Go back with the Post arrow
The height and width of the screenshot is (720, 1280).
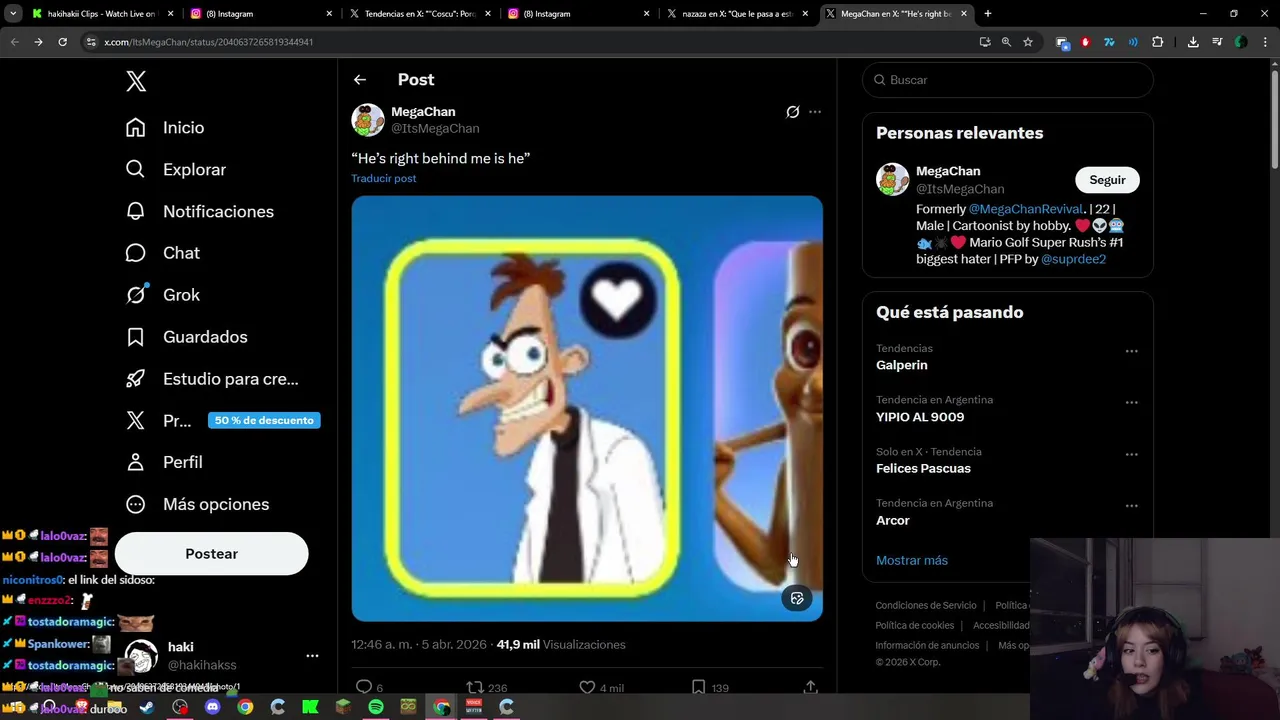click(x=360, y=80)
